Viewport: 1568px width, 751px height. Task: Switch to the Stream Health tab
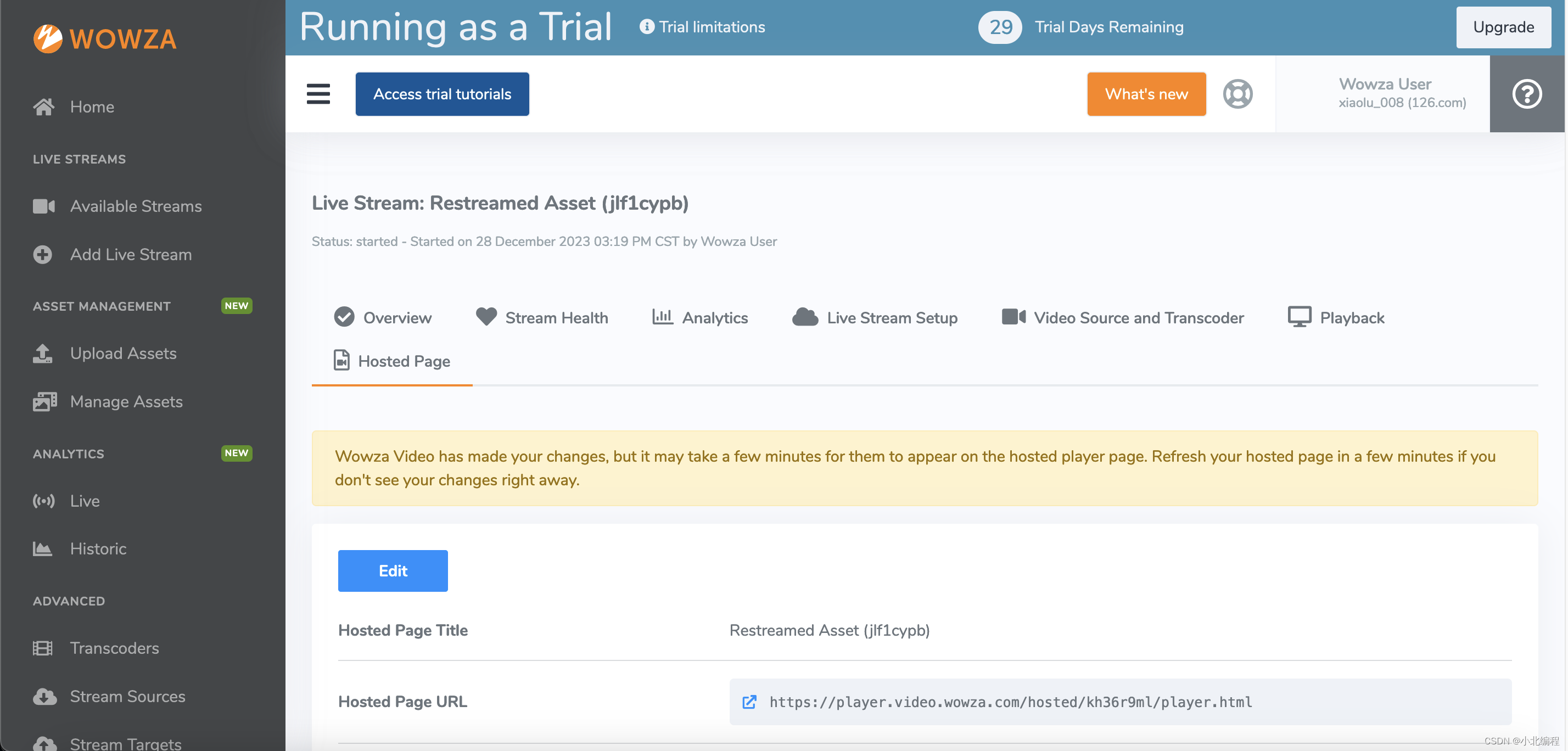(542, 318)
